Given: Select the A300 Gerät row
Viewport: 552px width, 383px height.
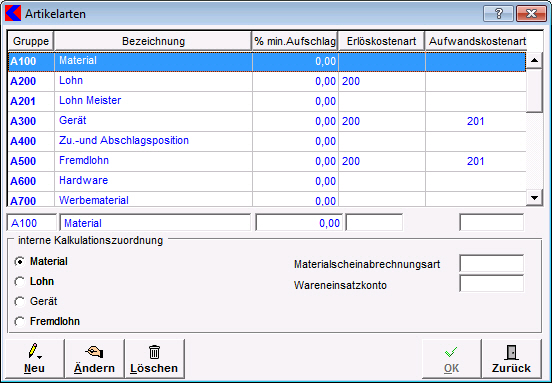Looking at the screenshot, I should click(267, 121).
